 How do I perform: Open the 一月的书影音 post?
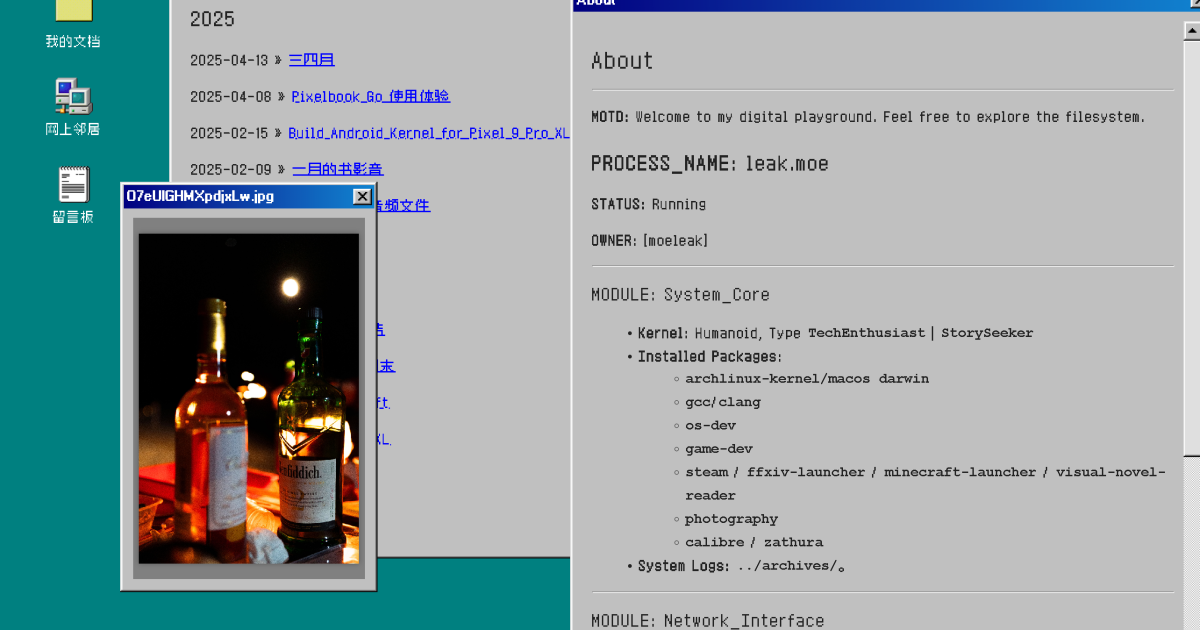pos(336,168)
